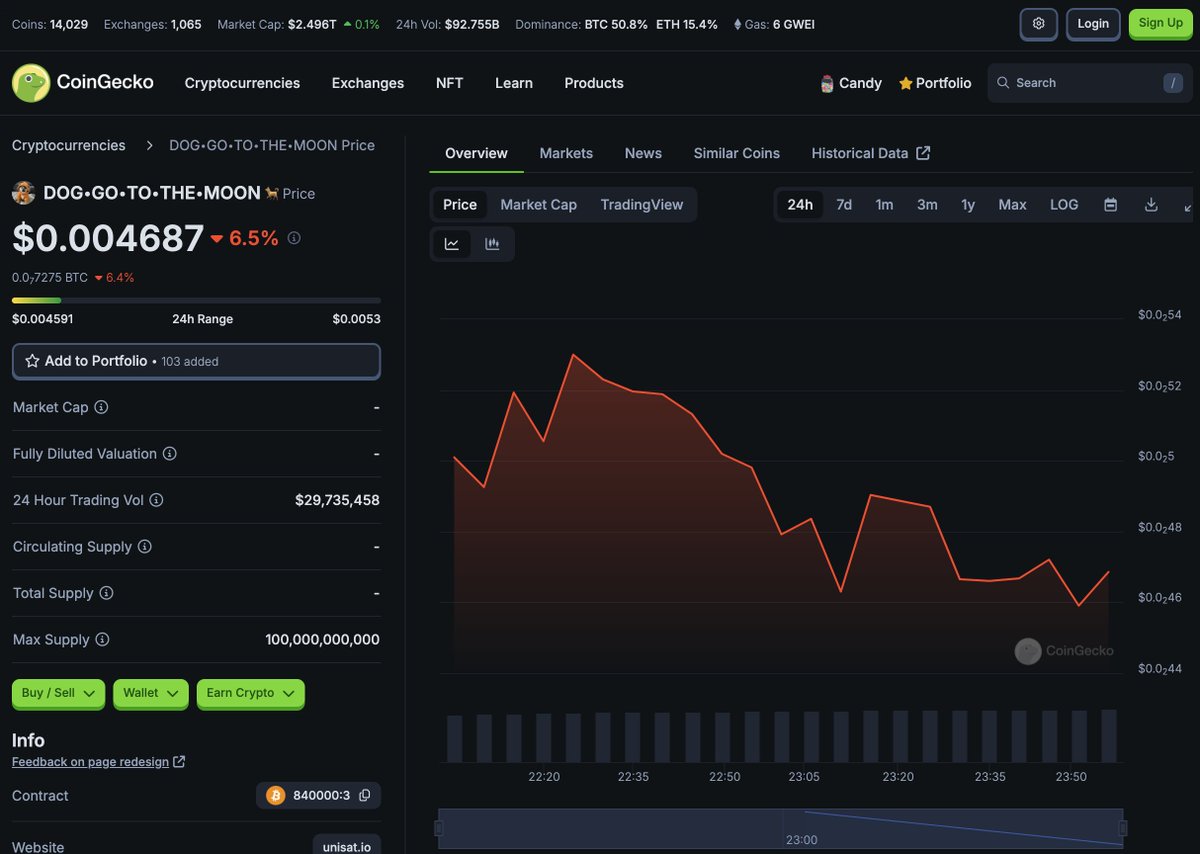1200x854 pixels.
Task: Open the NFT nav menu
Action: point(450,83)
